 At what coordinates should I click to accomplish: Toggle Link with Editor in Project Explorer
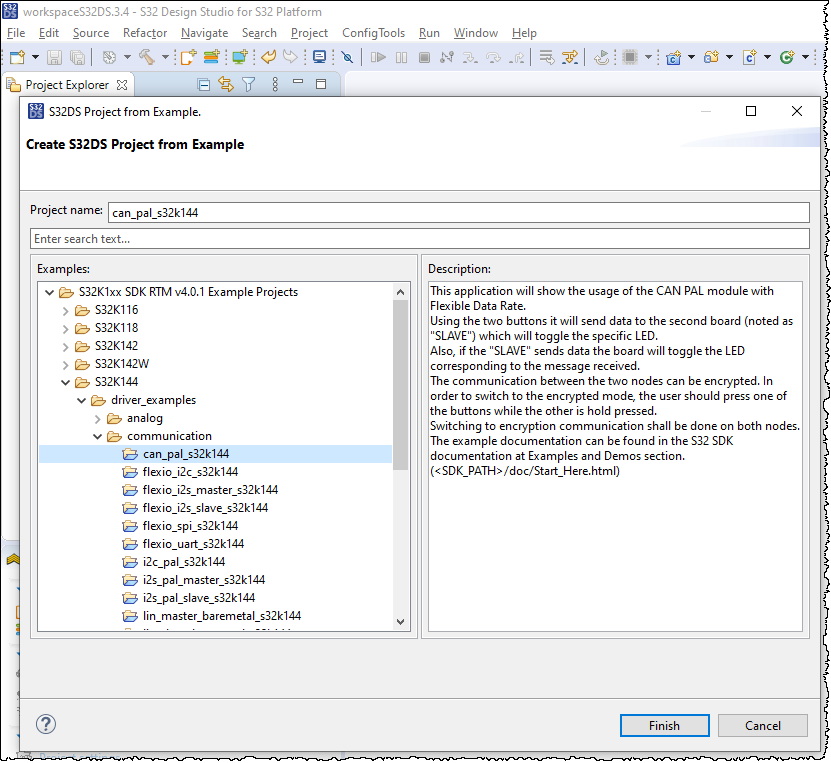(x=226, y=84)
